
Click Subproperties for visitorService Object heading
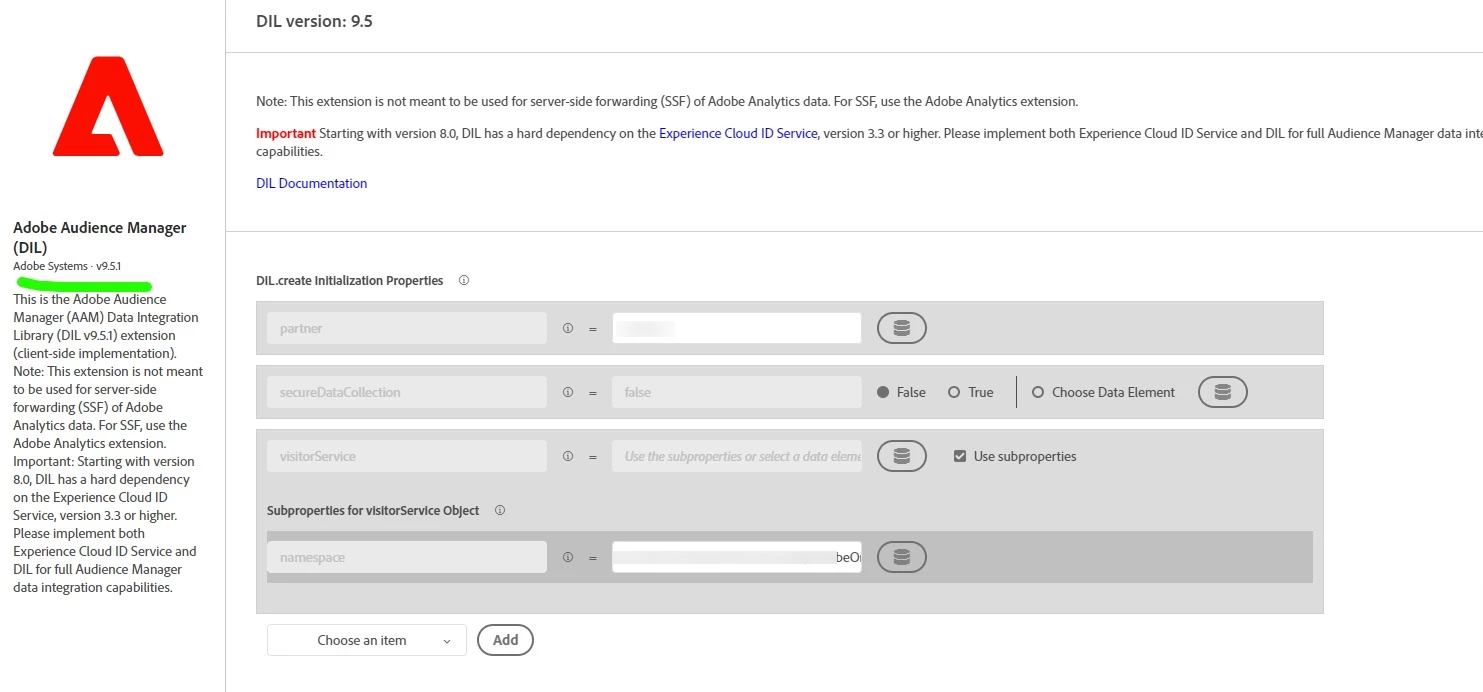[373, 510]
